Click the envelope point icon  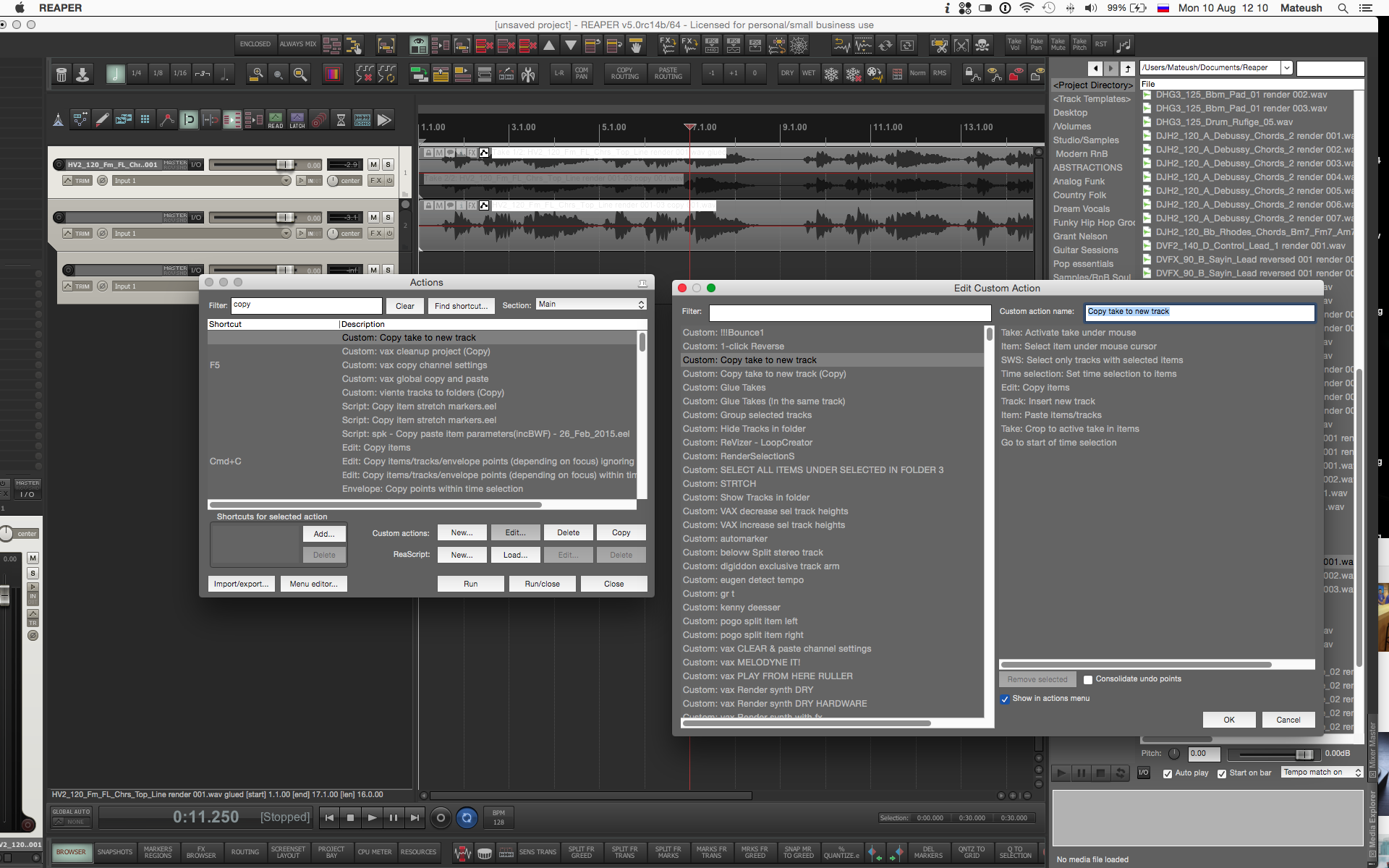click(167, 119)
